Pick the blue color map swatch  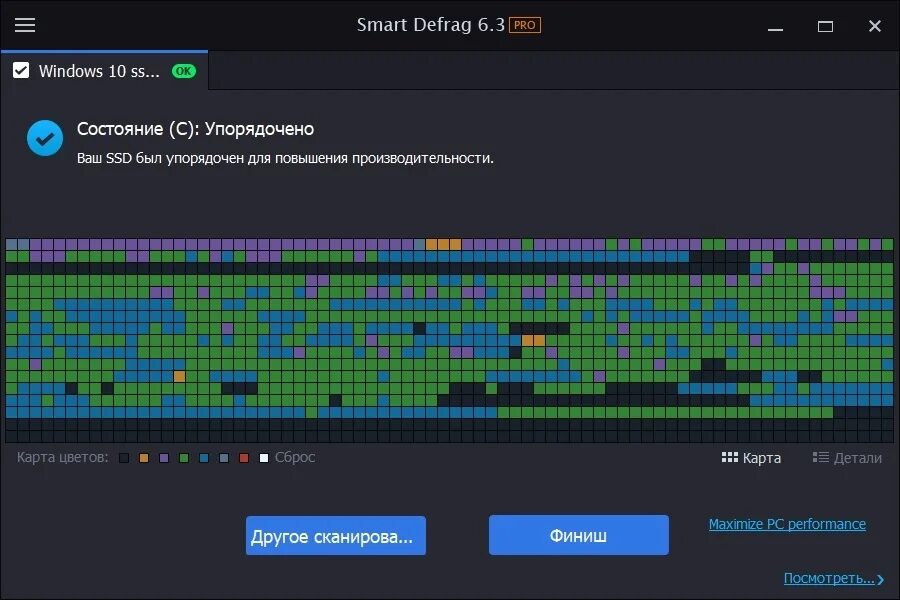point(204,458)
